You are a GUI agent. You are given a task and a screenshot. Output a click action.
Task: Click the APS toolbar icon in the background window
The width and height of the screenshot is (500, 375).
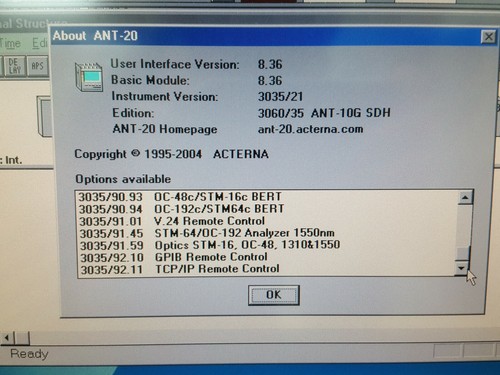(x=38, y=66)
